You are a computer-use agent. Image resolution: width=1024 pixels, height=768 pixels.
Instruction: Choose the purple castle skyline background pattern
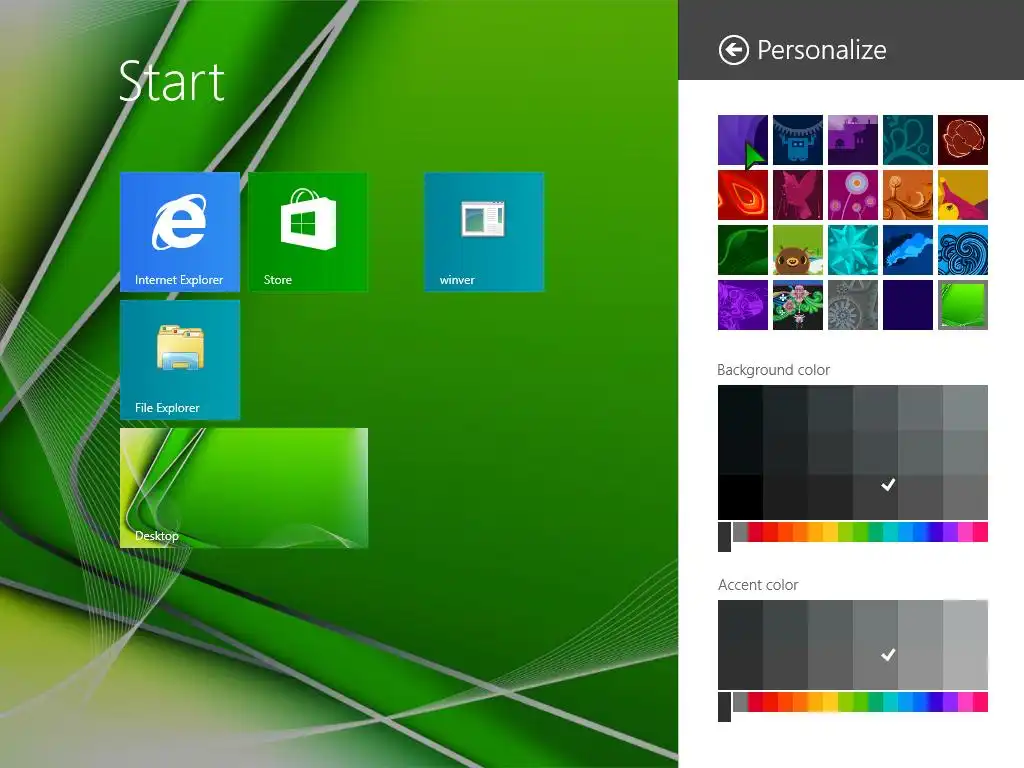coord(852,140)
